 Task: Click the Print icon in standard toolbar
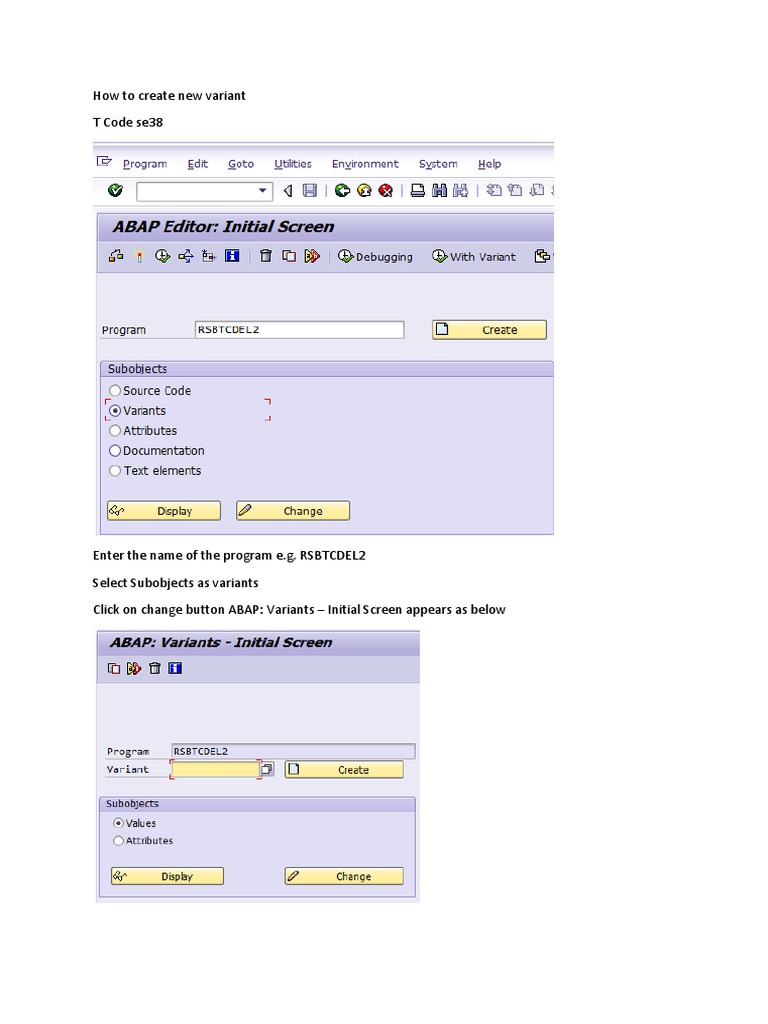point(418,191)
